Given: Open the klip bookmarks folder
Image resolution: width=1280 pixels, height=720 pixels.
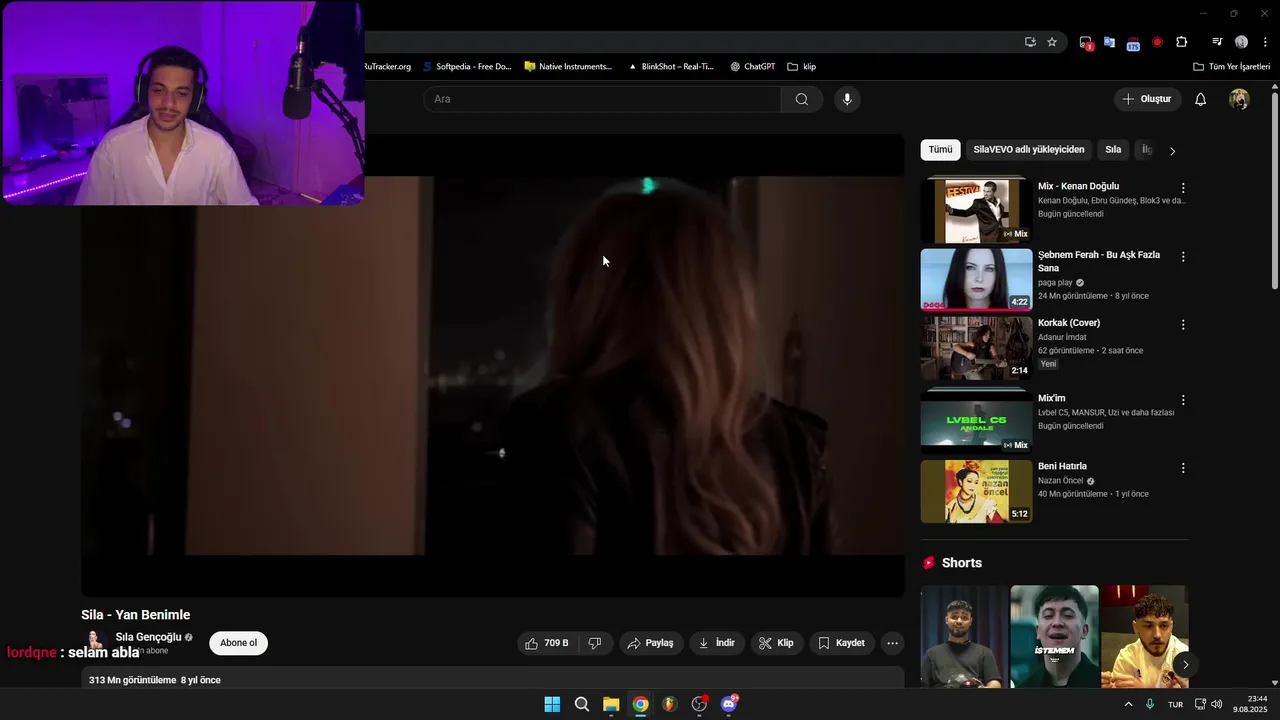Looking at the screenshot, I should tap(801, 67).
